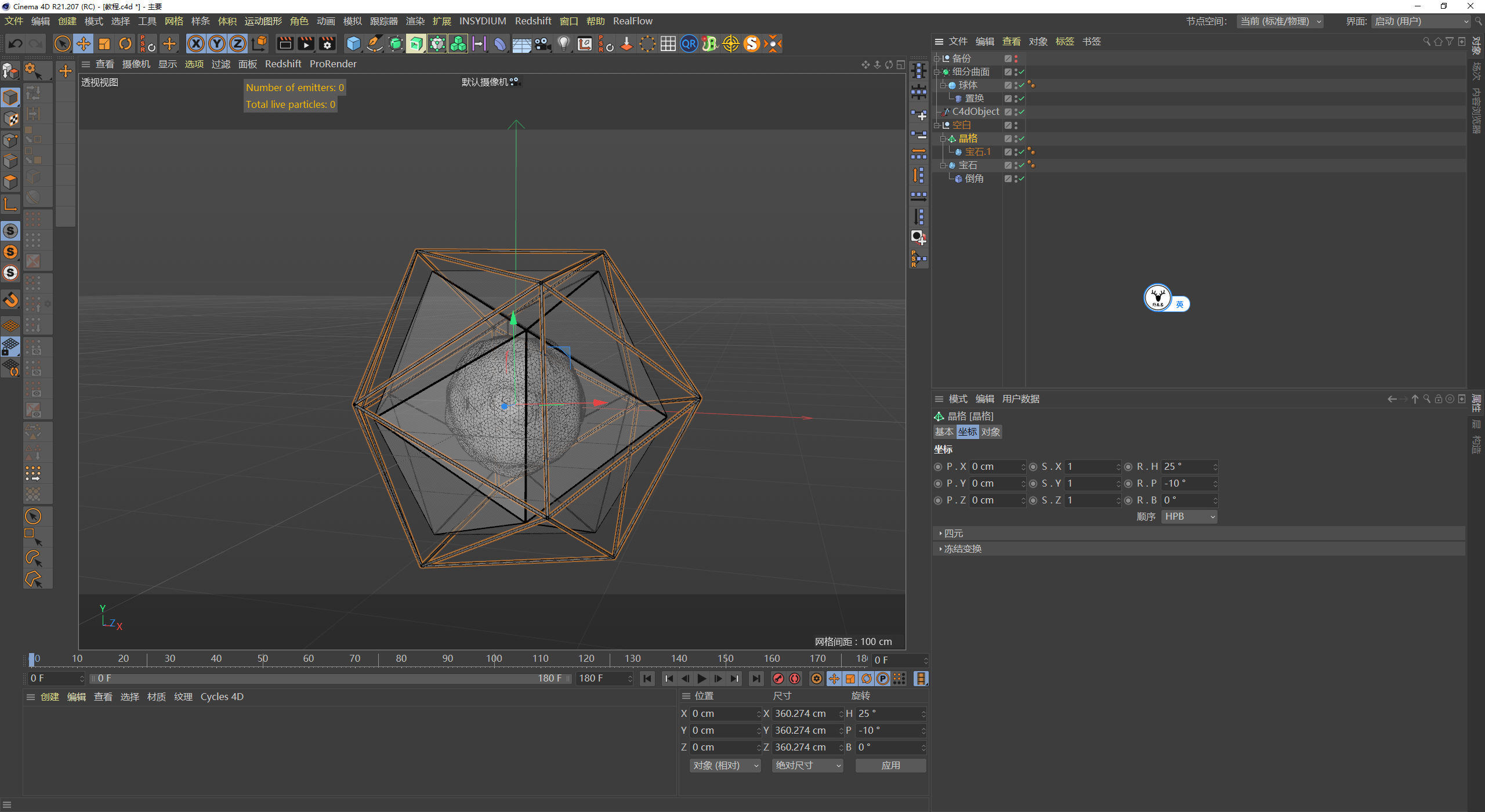Click the Light bulb icon in toolbar
This screenshot has height=812, width=1485.
coord(563,43)
